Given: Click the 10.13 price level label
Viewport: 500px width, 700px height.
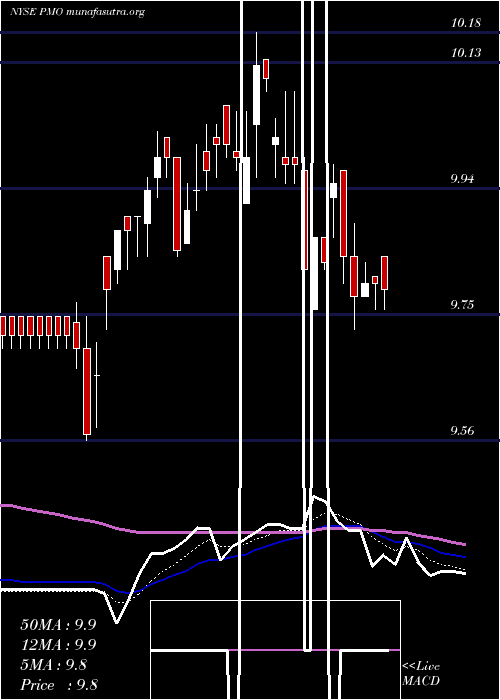Looking at the screenshot, I should tap(466, 53).
